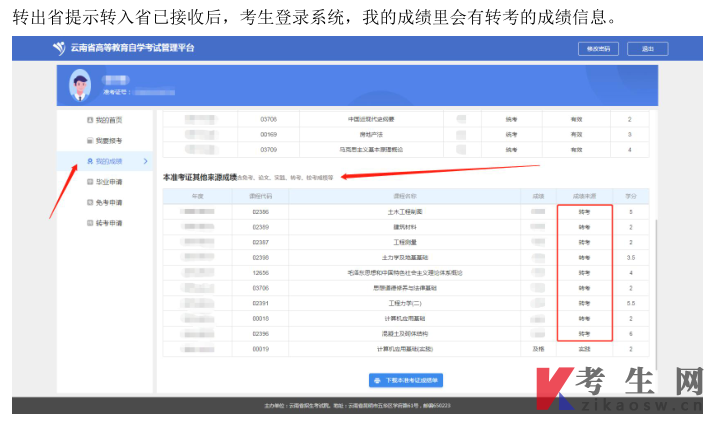Click course code 00019

(x=261, y=349)
